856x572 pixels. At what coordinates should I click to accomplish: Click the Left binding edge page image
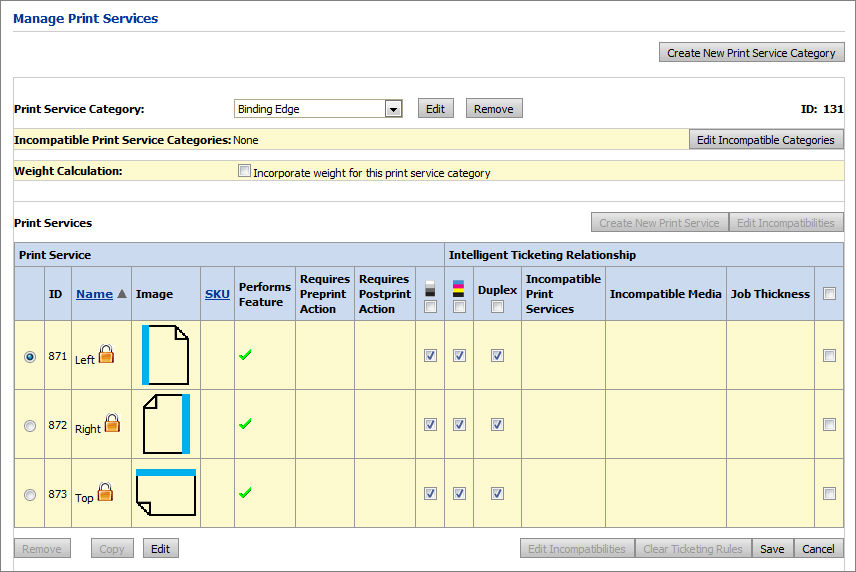[165, 355]
